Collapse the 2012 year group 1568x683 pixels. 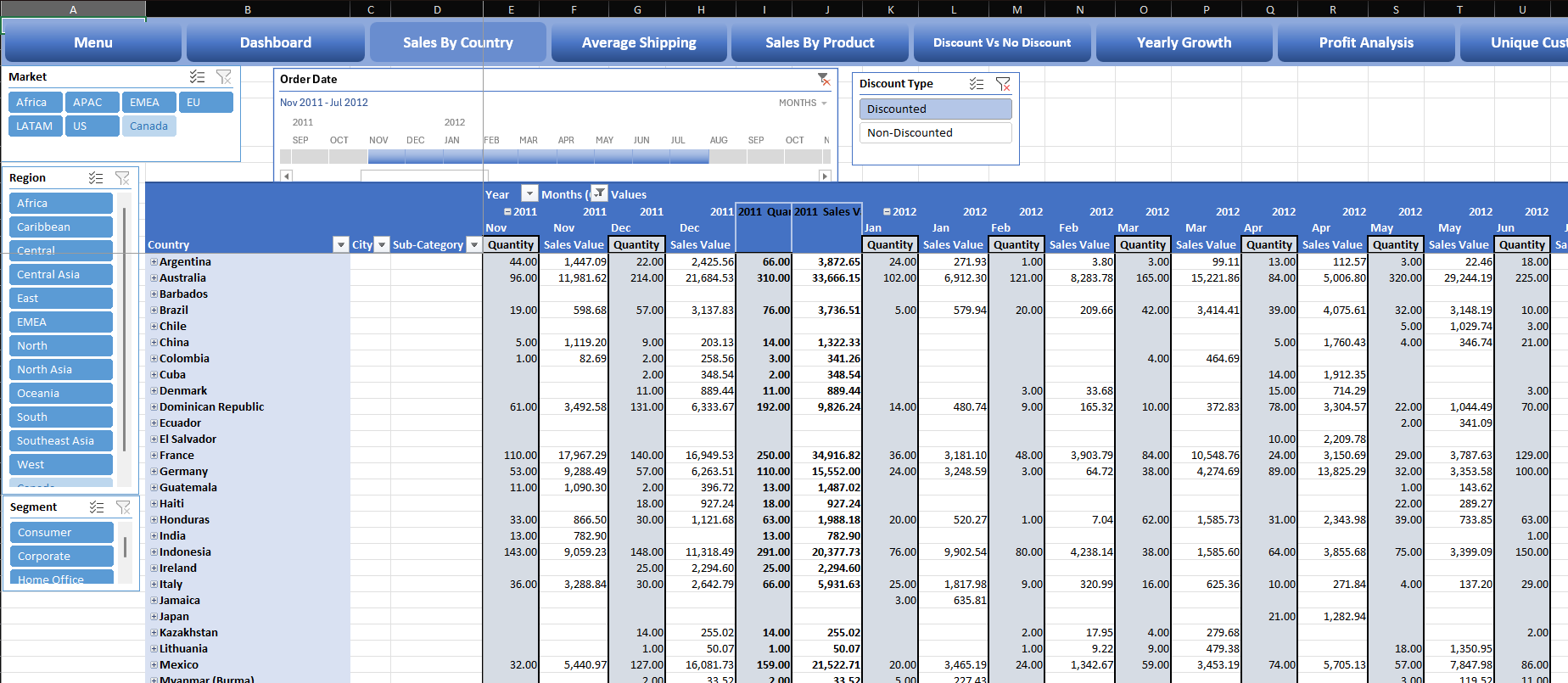tap(887, 212)
